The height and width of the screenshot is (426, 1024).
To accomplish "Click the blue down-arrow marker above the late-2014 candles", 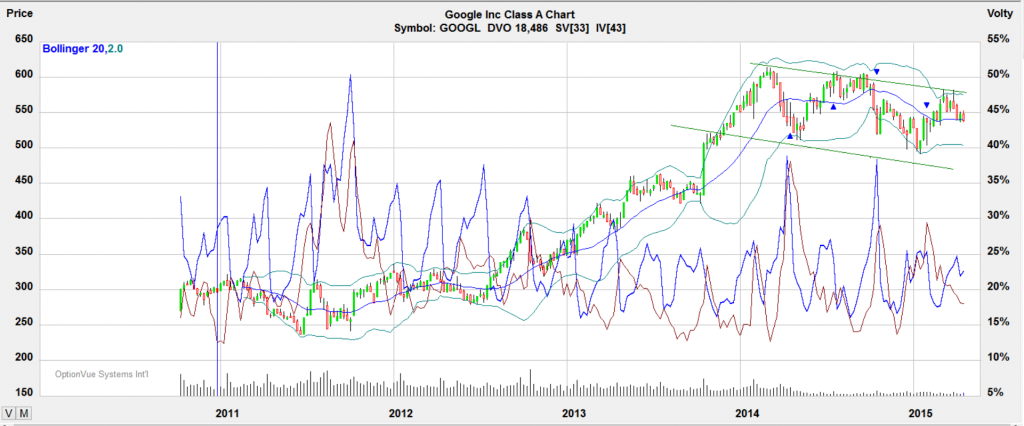I will click(877, 71).
